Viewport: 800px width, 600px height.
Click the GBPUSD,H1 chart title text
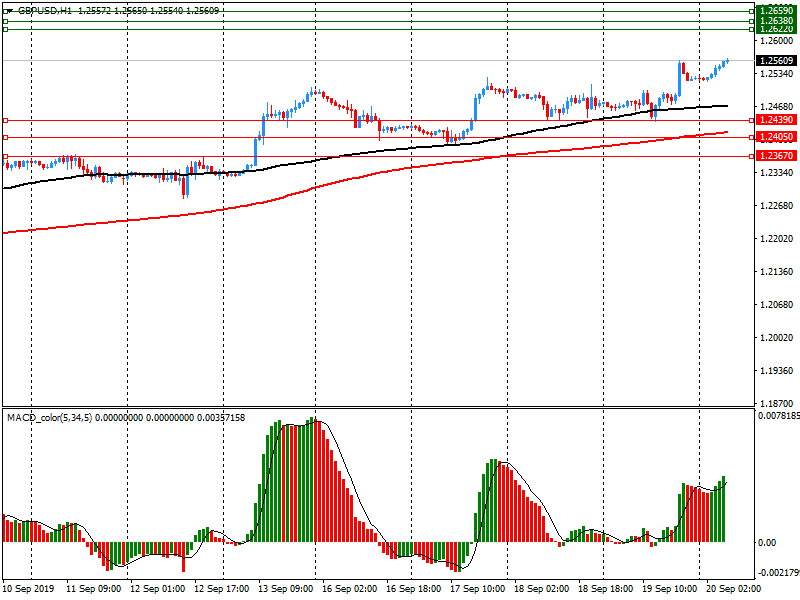(45, 11)
